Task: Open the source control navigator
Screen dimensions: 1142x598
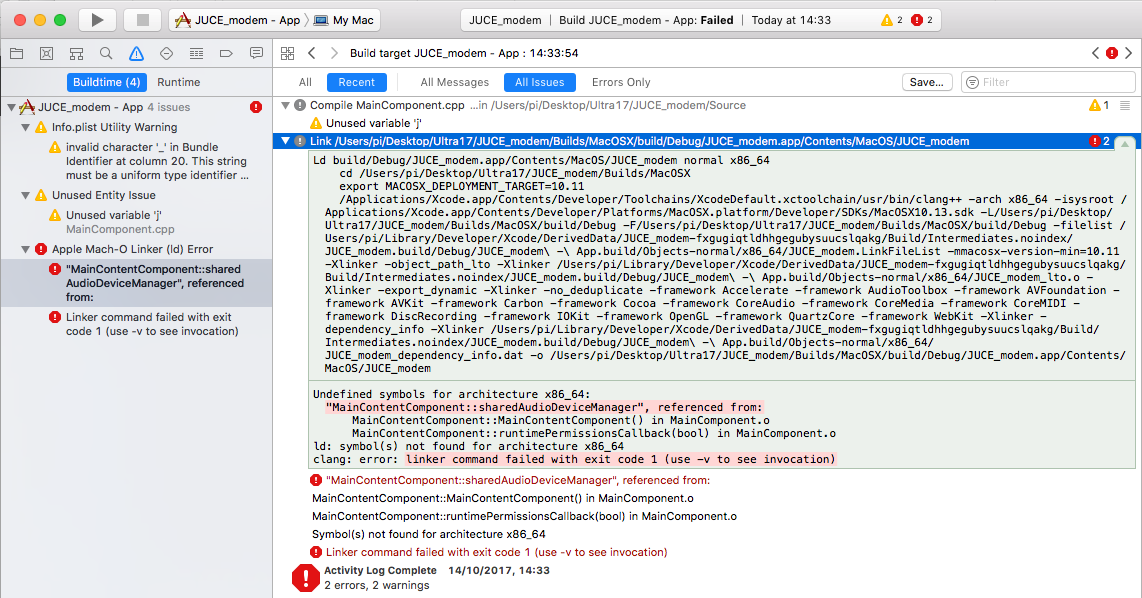Action: [x=47, y=53]
